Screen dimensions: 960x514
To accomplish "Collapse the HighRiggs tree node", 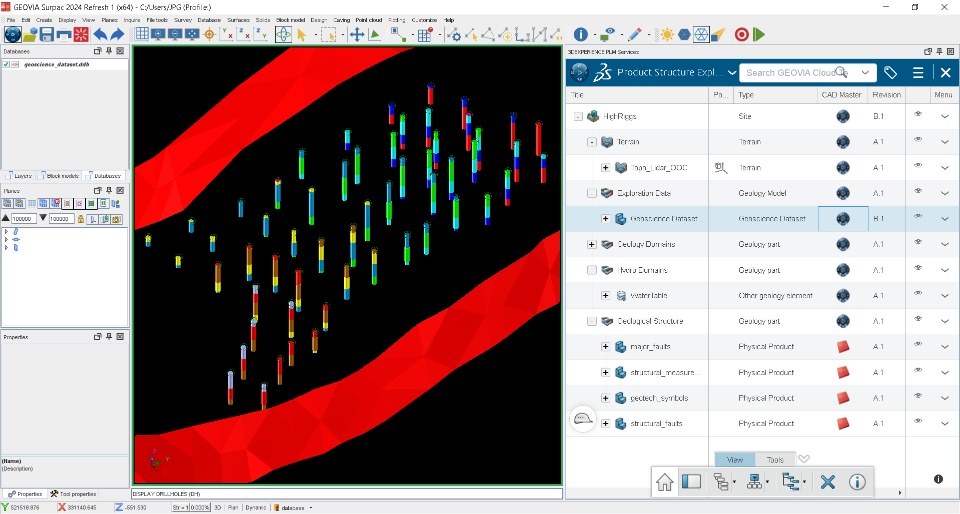I will (x=578, y=116).
